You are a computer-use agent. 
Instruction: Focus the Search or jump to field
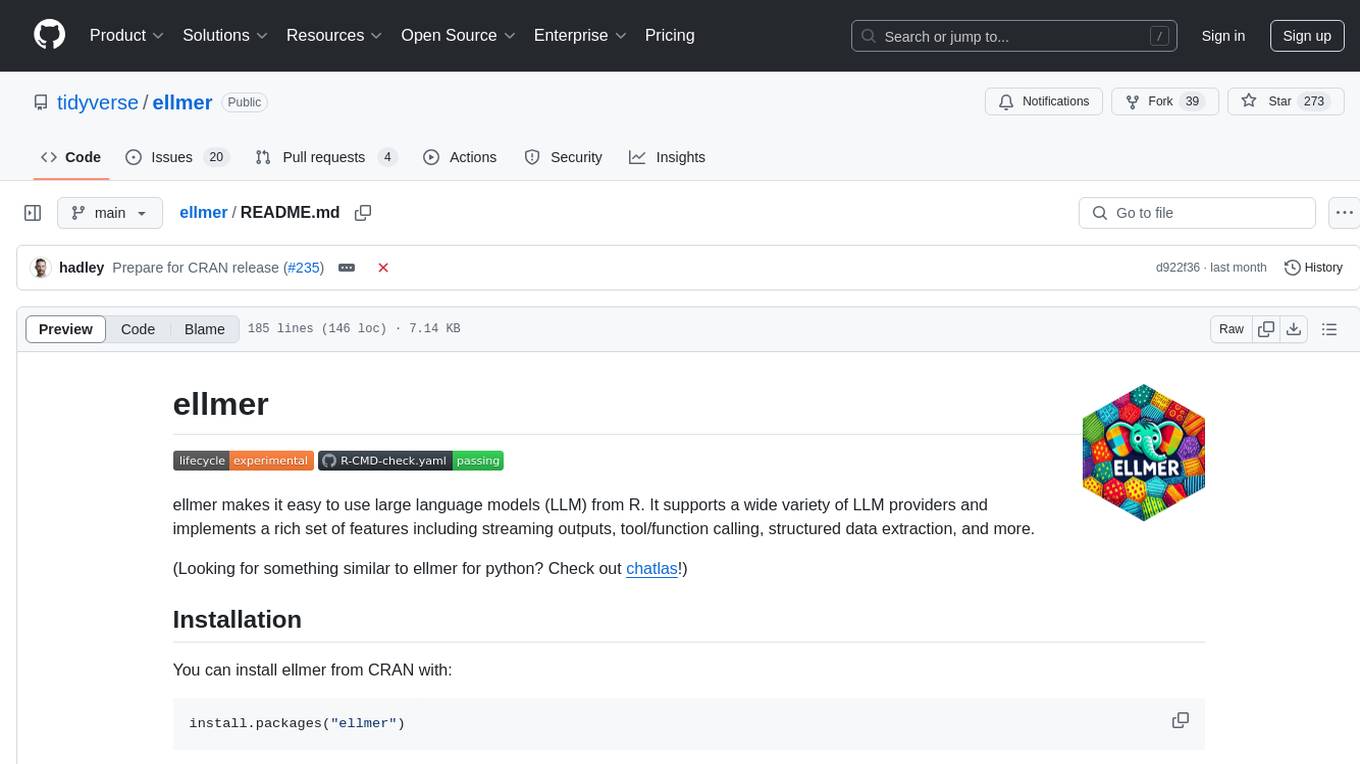click(x=1016, y=36)
